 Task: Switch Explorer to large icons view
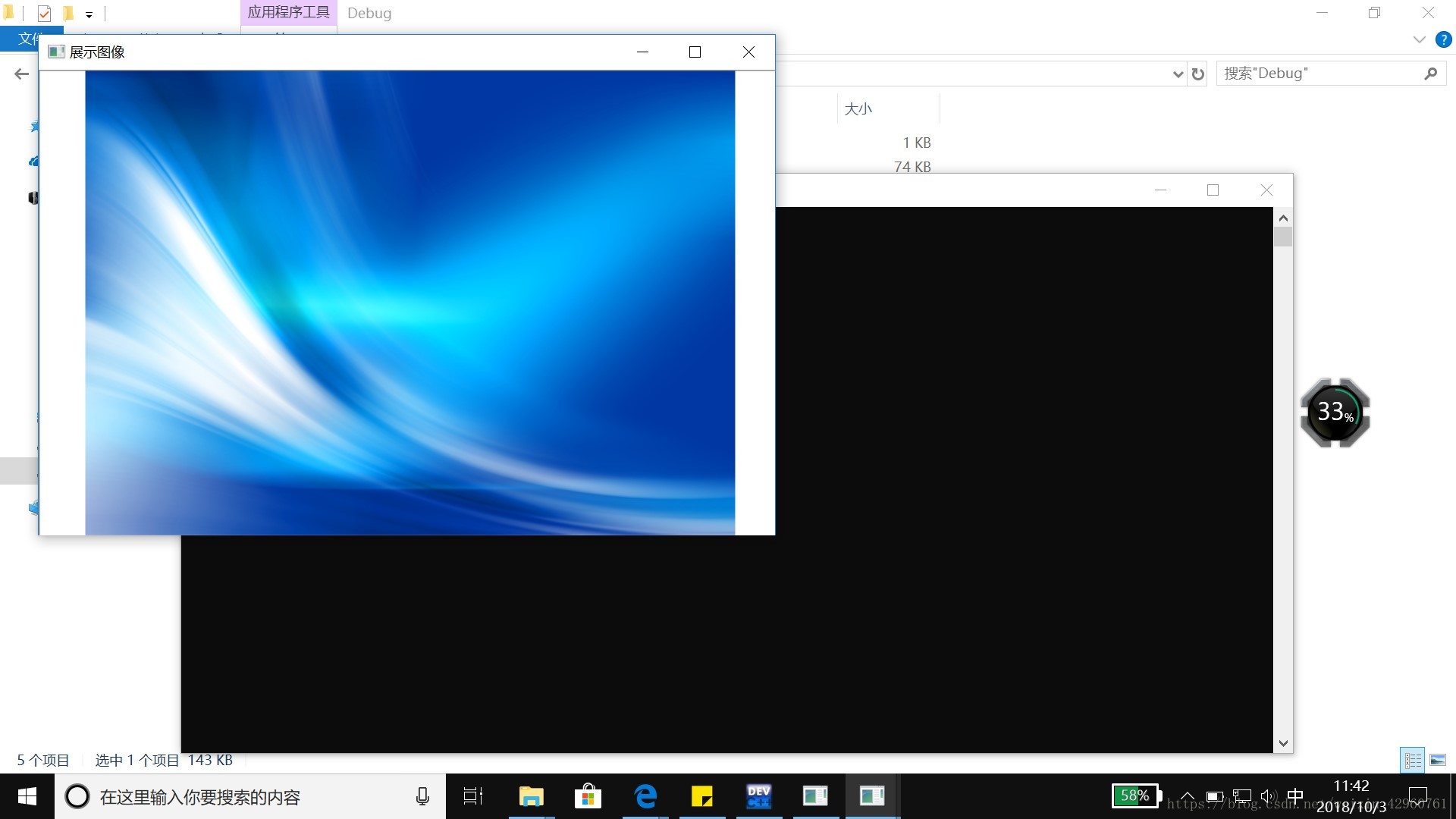(1437, 759)
